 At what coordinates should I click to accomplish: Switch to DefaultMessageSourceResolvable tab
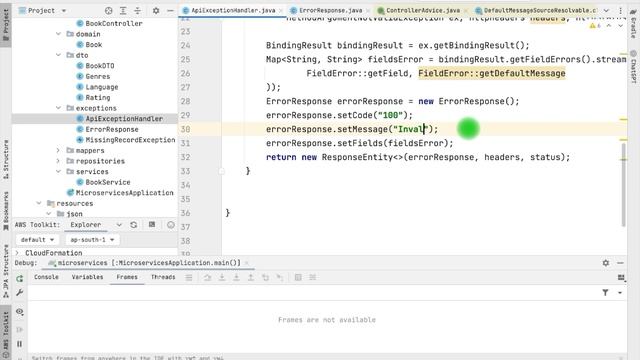click(x=536, y=11)
